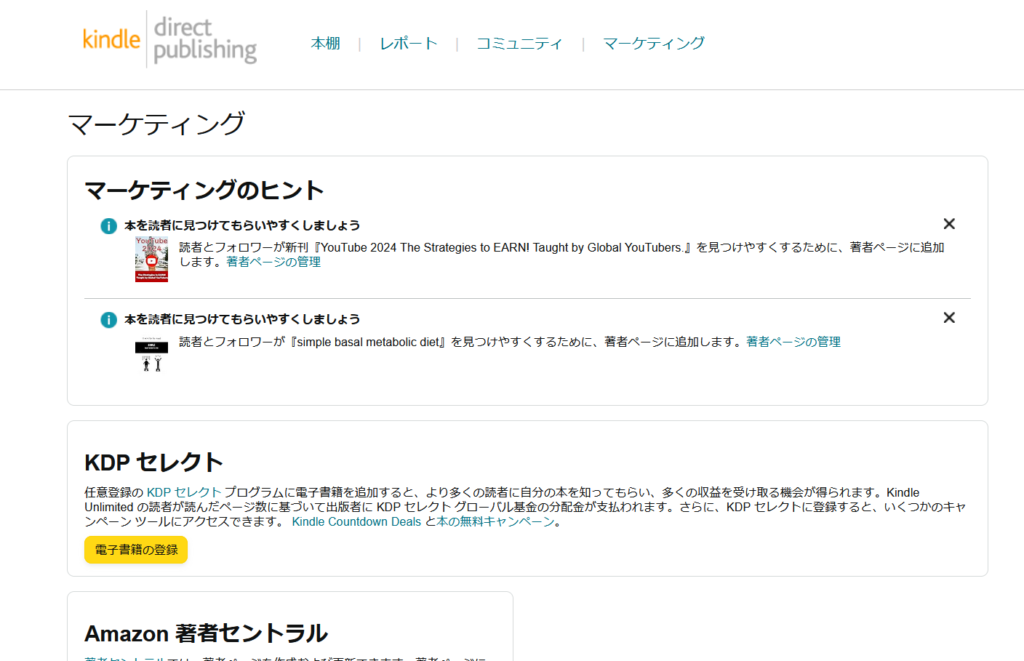Select マーケティング in the top navigation
1024x661 pixels.
click(653, 43)
